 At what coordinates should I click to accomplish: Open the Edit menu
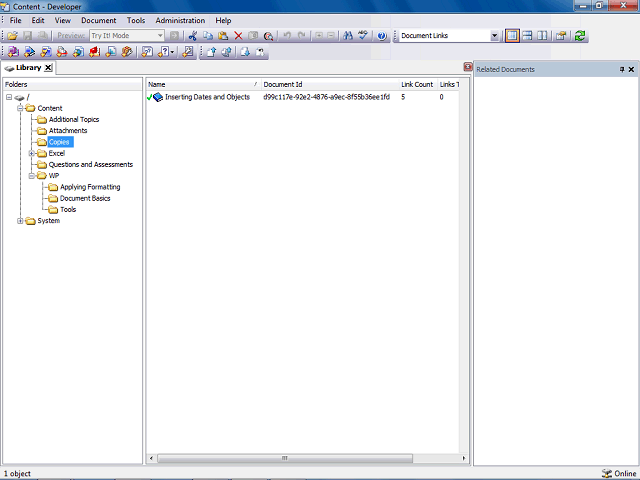38,20
